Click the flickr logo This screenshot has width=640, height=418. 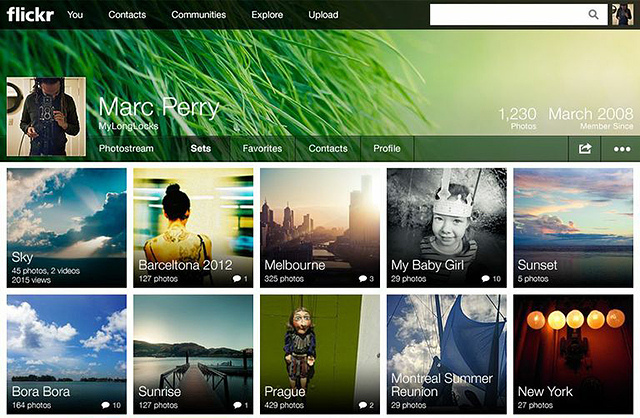[30, 15]
